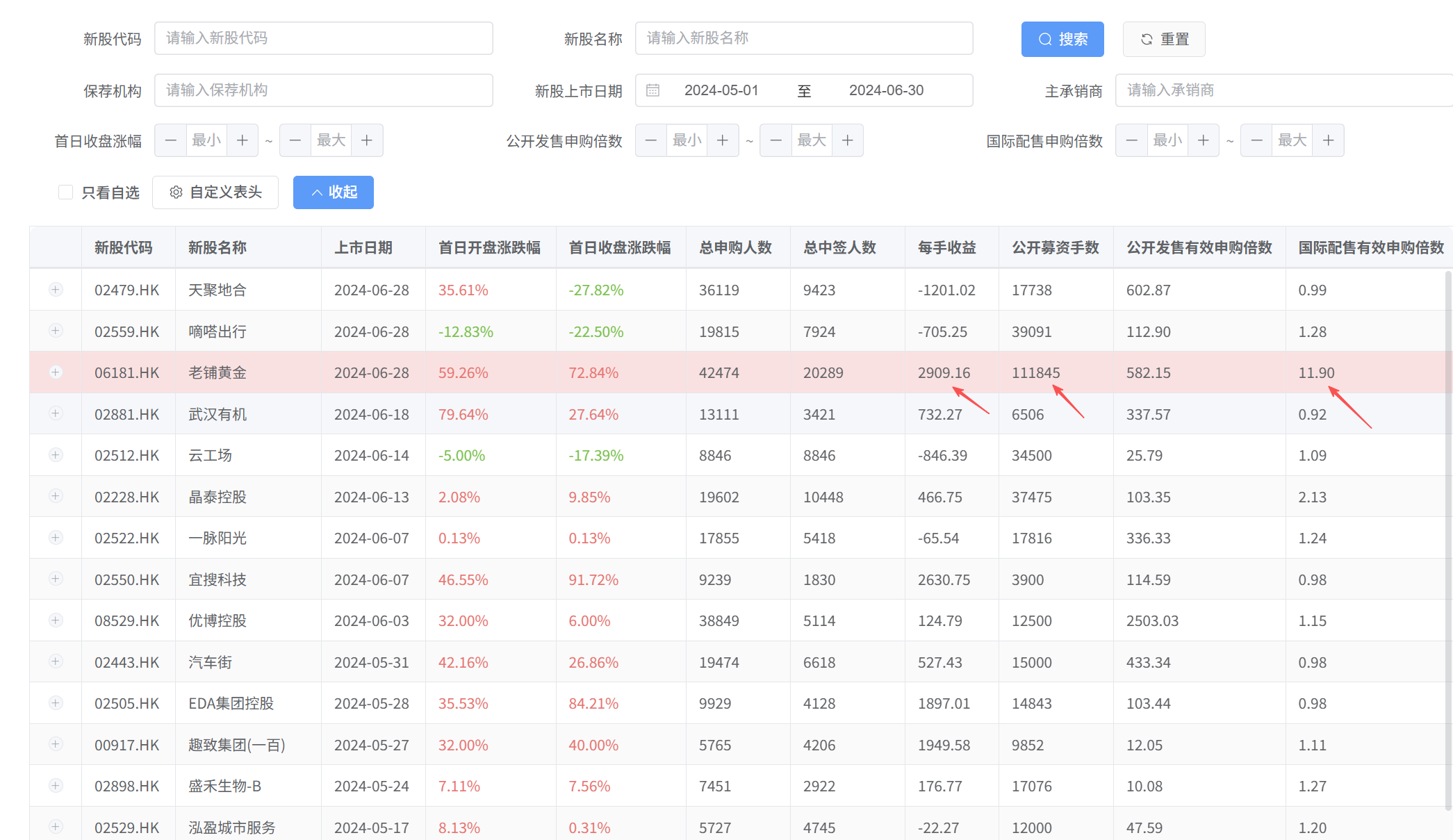Click the 搜索 search button

[1062, 39]
